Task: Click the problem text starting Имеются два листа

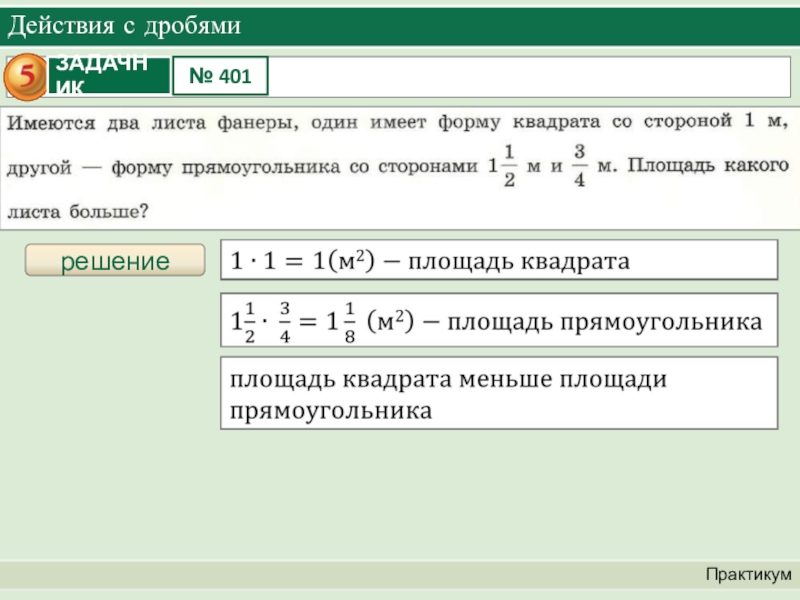Action: pos(398,167)
